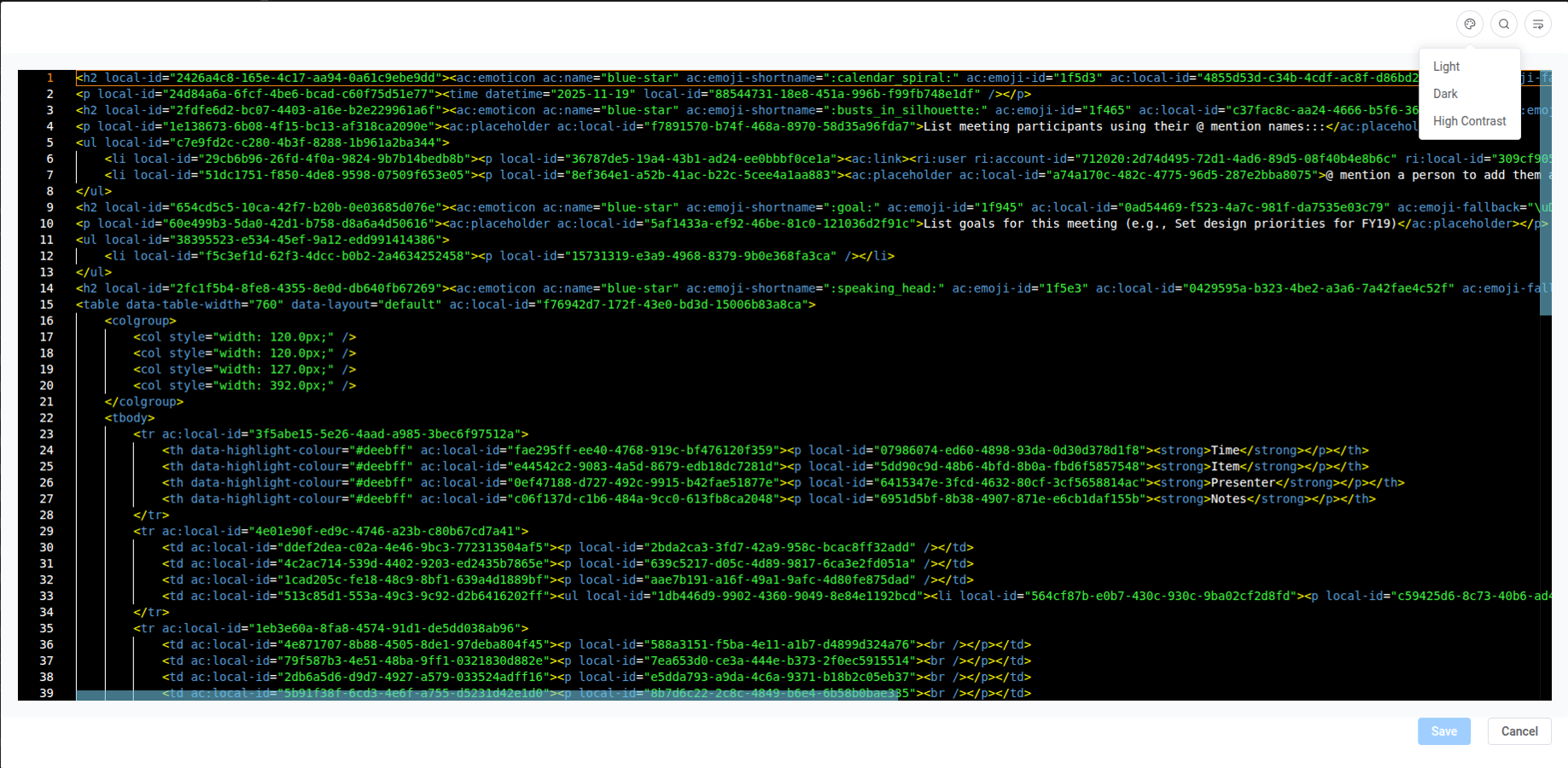Click line number 22 in the gutter
This screenshot has width=1568, height=768.
46,418
